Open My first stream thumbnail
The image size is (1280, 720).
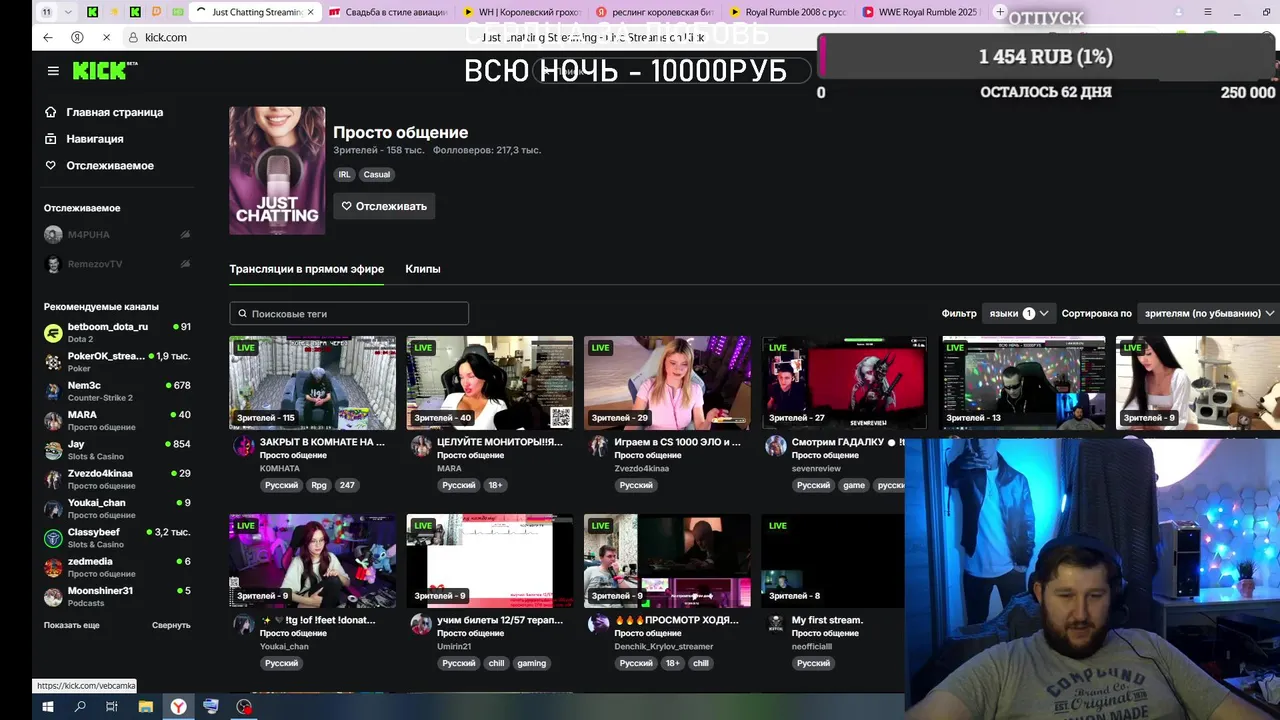[833, 561]
